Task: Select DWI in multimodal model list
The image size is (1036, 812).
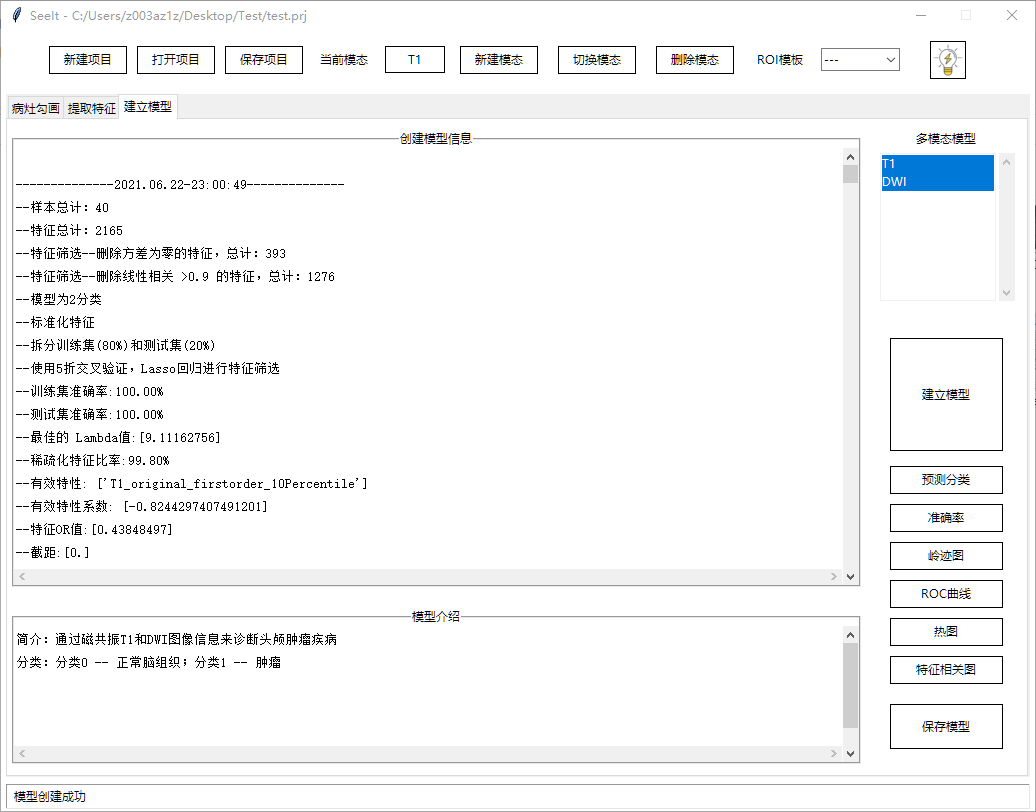Action: pos(938,182)
